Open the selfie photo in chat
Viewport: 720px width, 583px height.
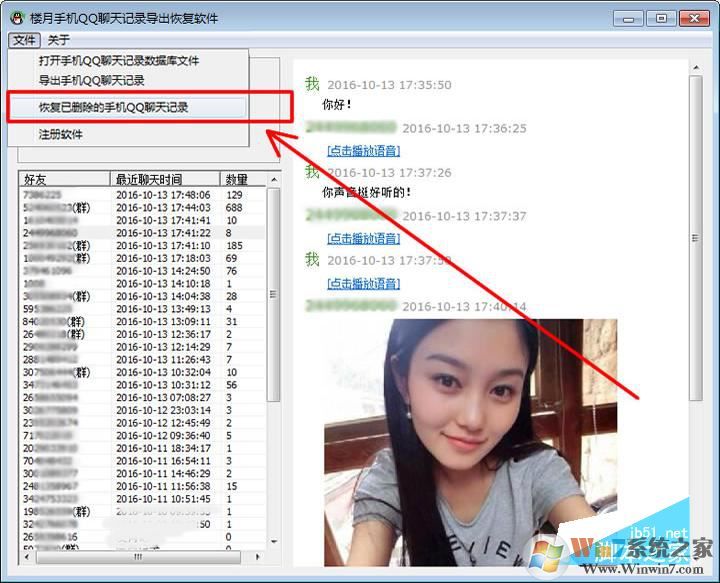(471, 443)
